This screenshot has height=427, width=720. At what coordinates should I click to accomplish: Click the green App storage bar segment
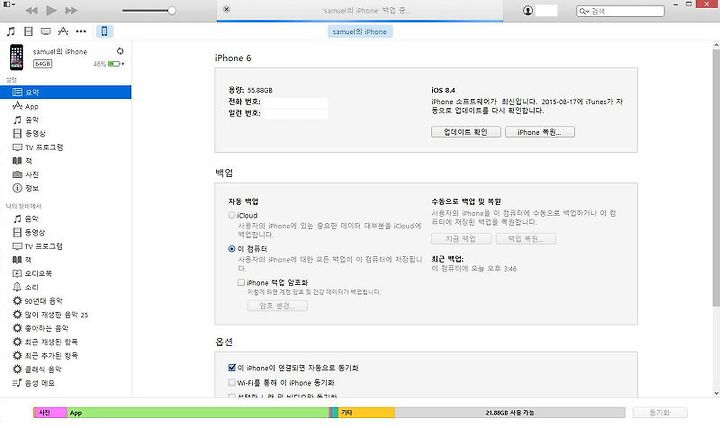(198, 413)
